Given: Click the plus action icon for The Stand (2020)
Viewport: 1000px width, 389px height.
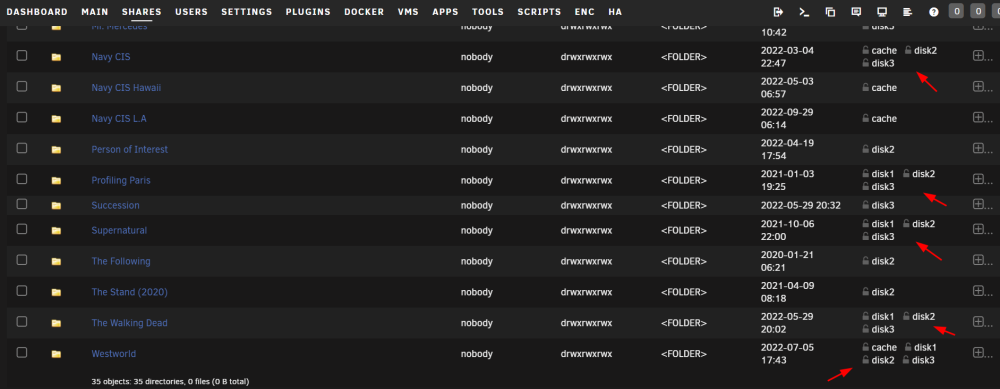Looking at the screenshot, I should pyautogui.click(x=978, y=291).
